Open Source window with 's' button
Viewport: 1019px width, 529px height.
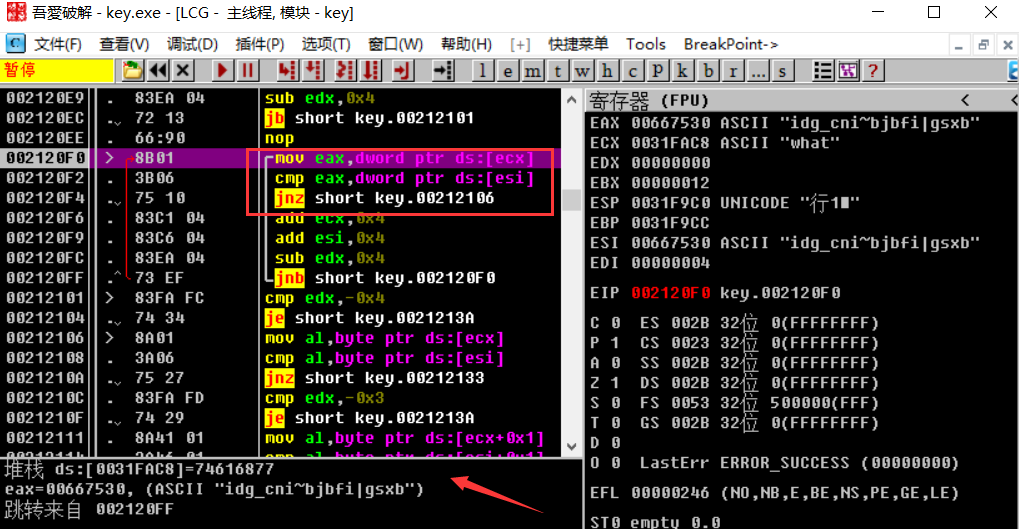[x=782, y=70]
